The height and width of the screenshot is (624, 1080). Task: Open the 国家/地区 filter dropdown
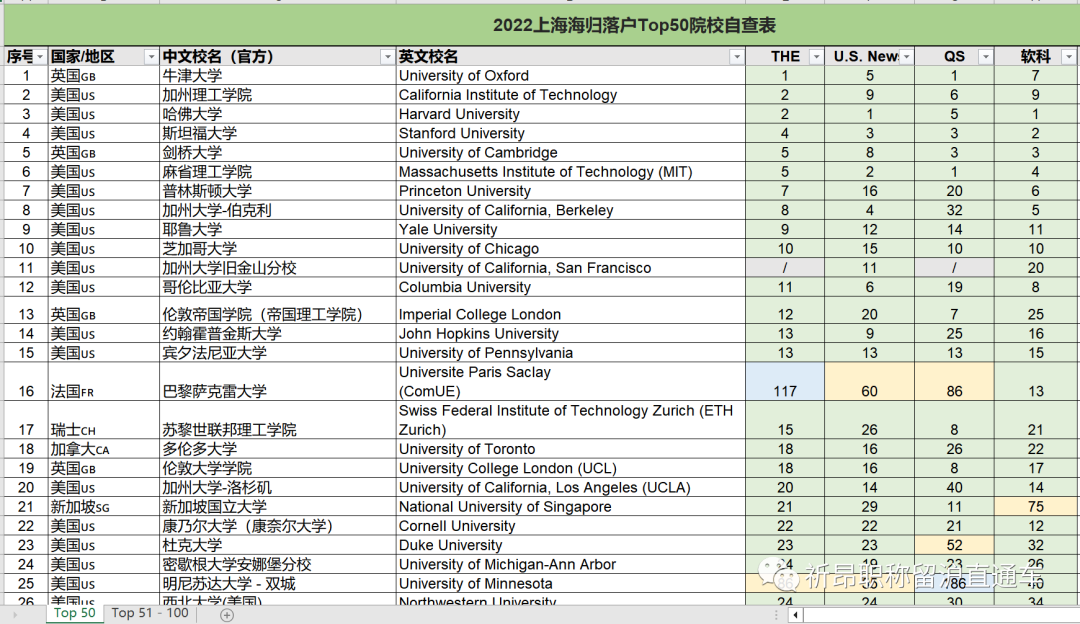tap(151, 57)
